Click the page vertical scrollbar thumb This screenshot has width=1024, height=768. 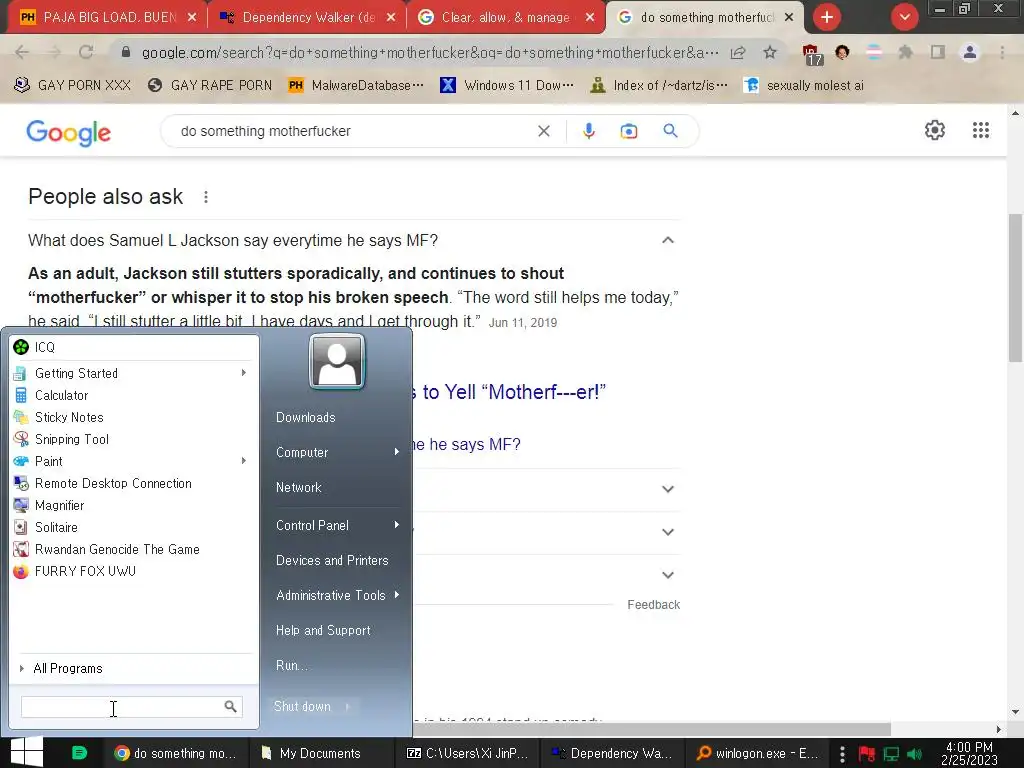coord(1015,287)
